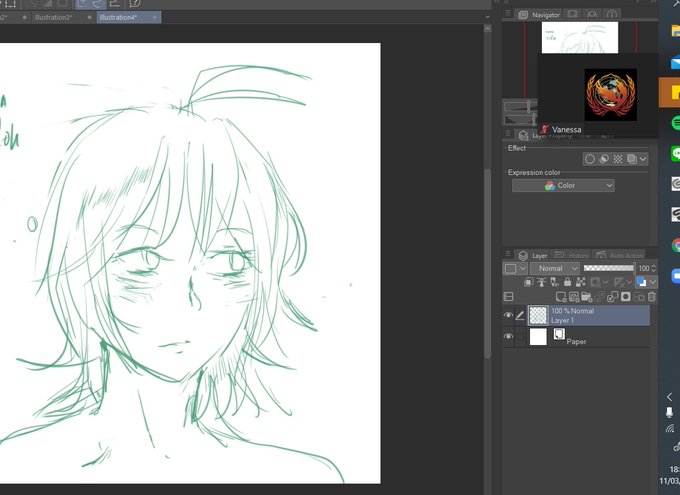
Task: Select the Paper layer row
Action: 588,337
